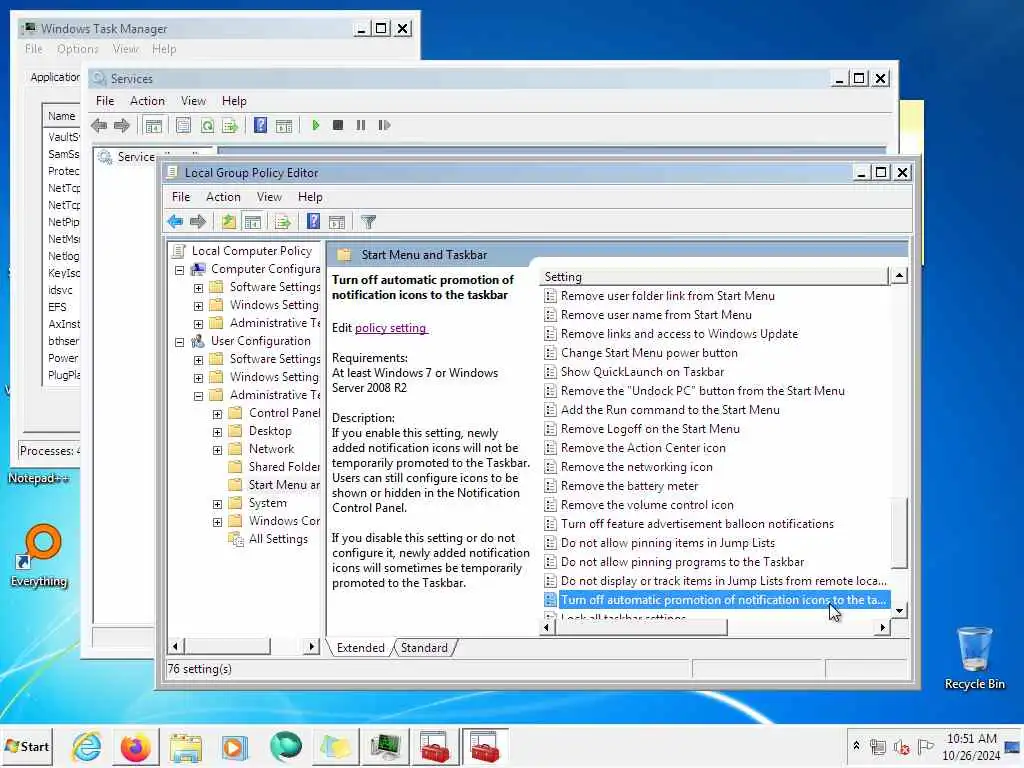Screen dimensions: 1024x768
Task: Toggle Show/Hide Console Tree icon in Policy Editor
Action: (253, 222)
